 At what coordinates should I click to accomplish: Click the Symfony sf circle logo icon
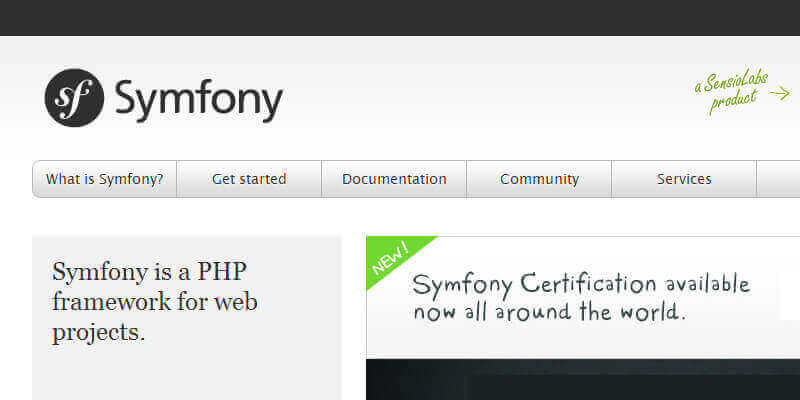coord(74,97)
